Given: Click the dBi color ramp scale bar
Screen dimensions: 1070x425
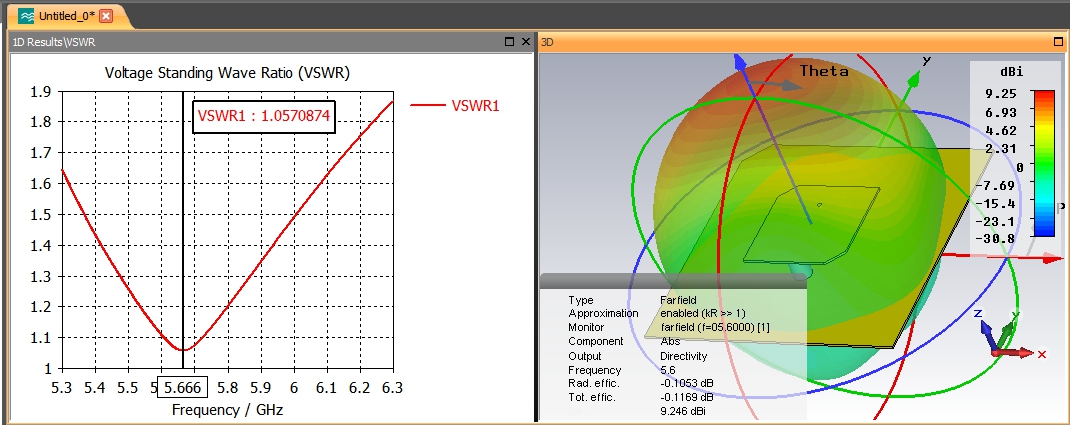Looking at the screenshot, I should (x=1044, y=163).
